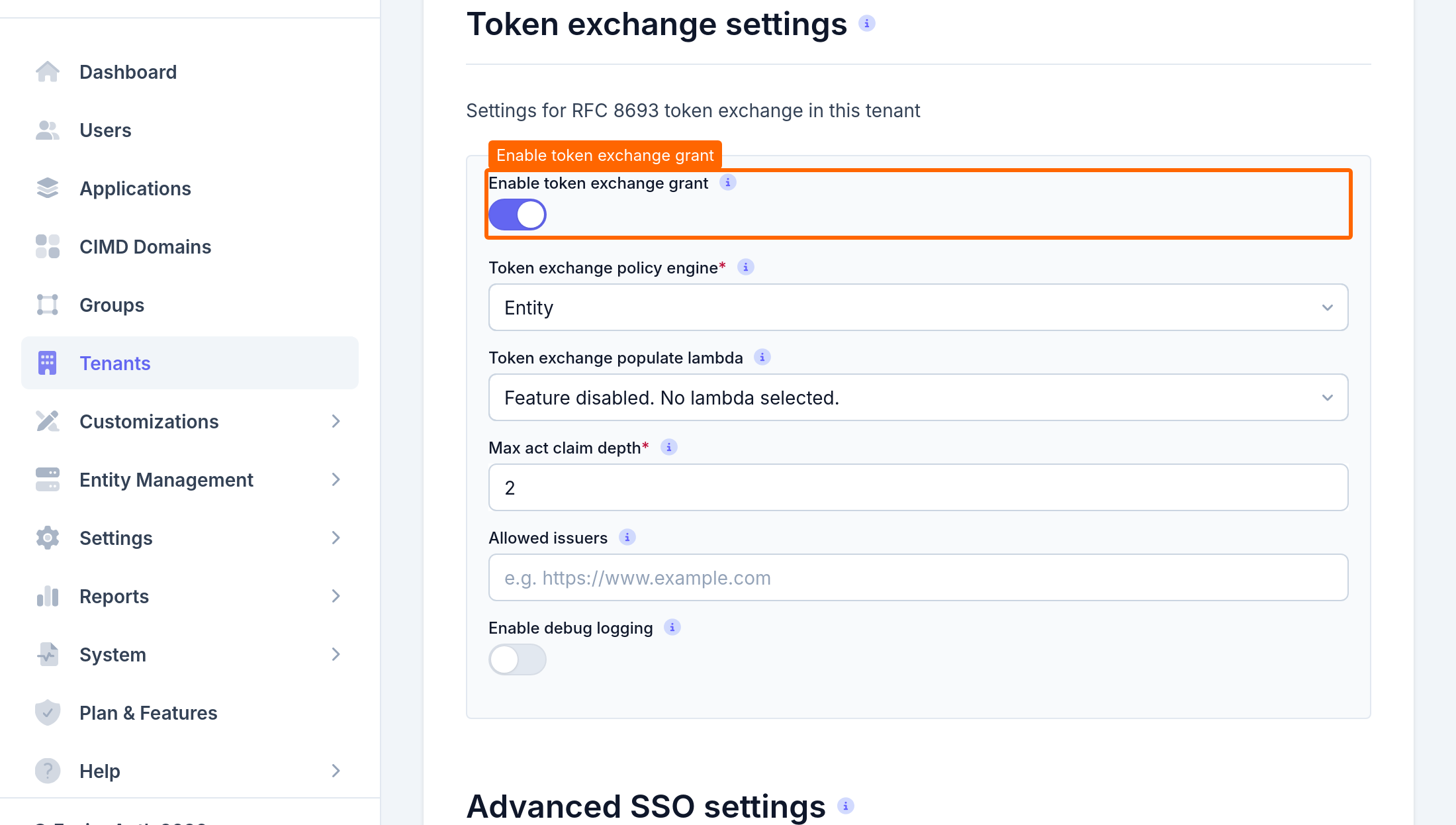Click the CIMD Domains icon

pyautogui.click(x=48, y=246)
